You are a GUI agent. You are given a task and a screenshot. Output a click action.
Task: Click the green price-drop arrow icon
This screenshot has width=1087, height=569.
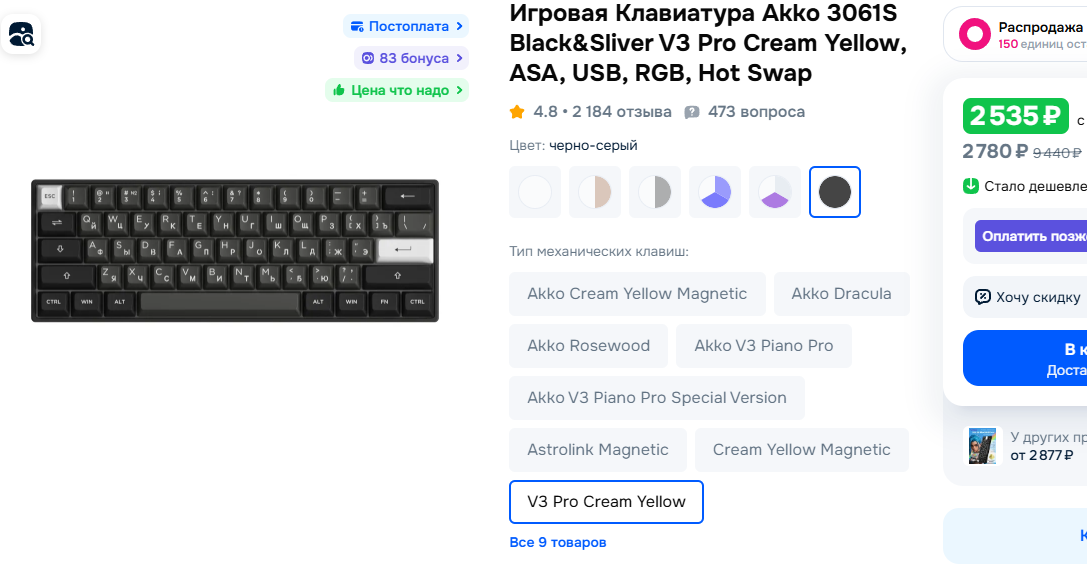(x=971, y=186)
